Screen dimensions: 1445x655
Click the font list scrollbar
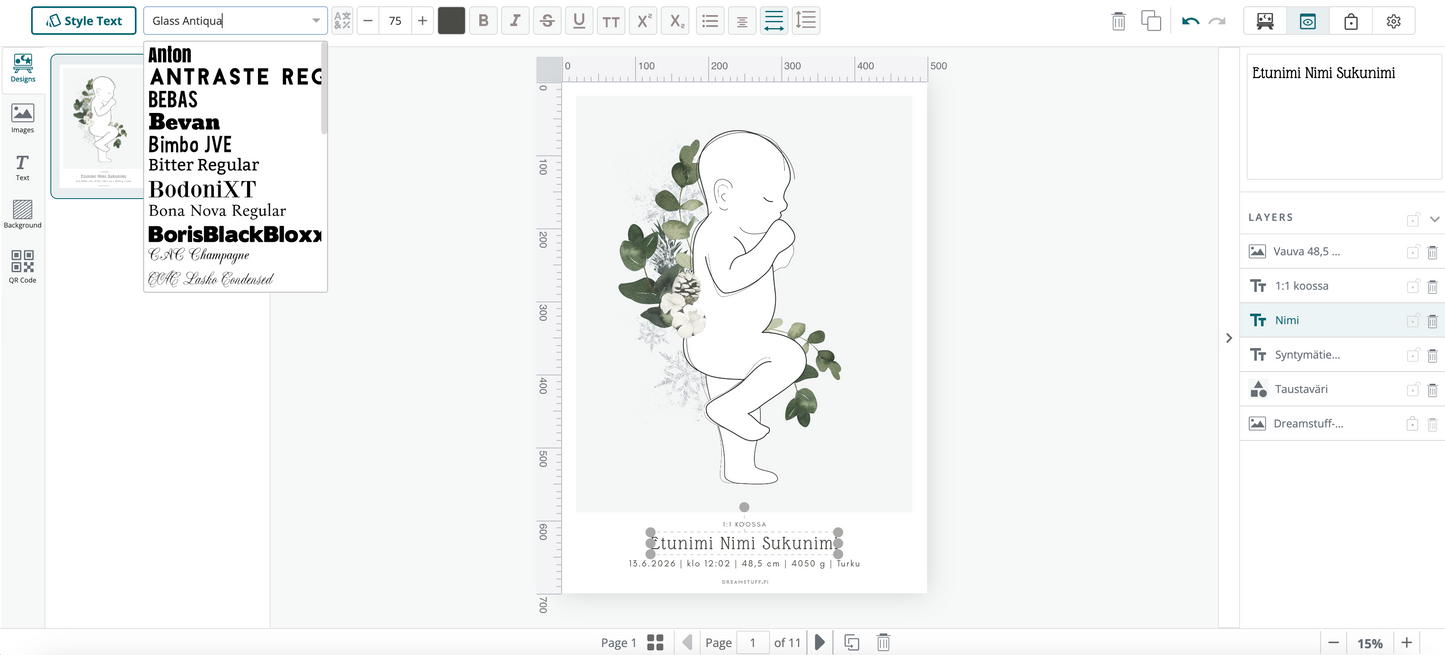(324, 90)
